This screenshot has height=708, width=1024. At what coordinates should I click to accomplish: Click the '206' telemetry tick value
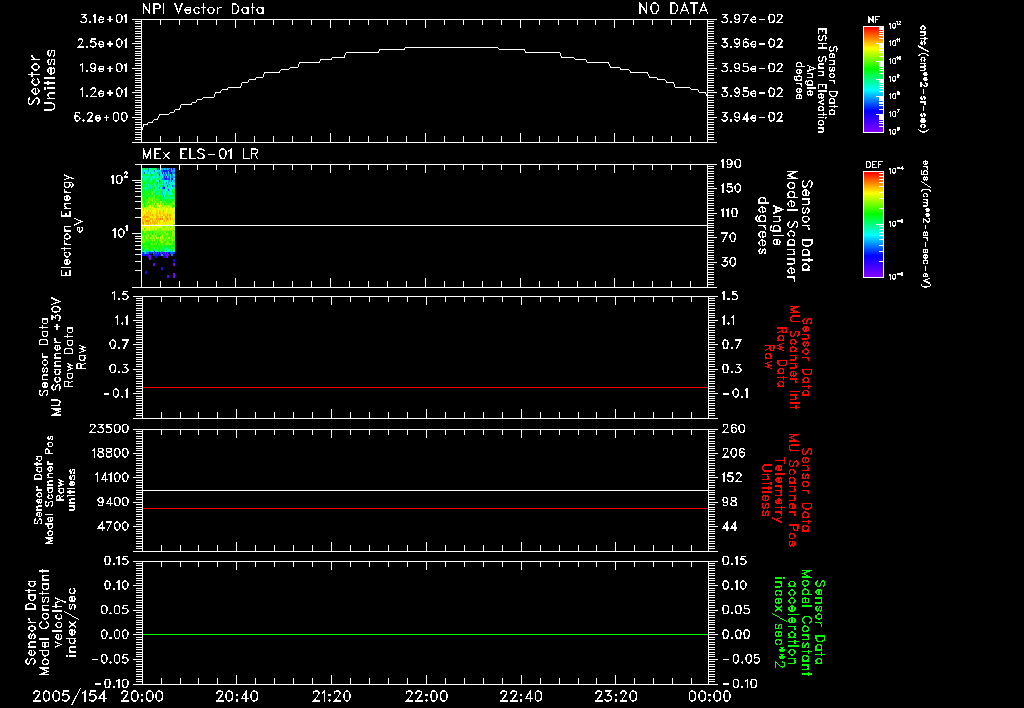pos(733,453)
